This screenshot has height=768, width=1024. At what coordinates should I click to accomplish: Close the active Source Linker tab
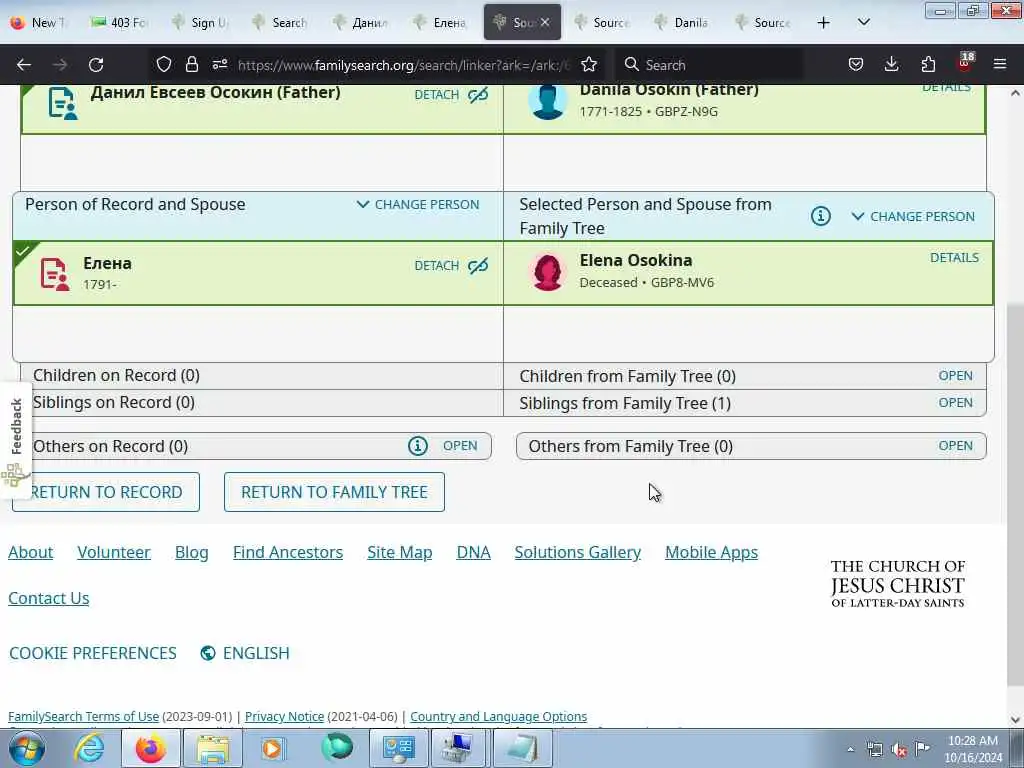coord(545,22)
